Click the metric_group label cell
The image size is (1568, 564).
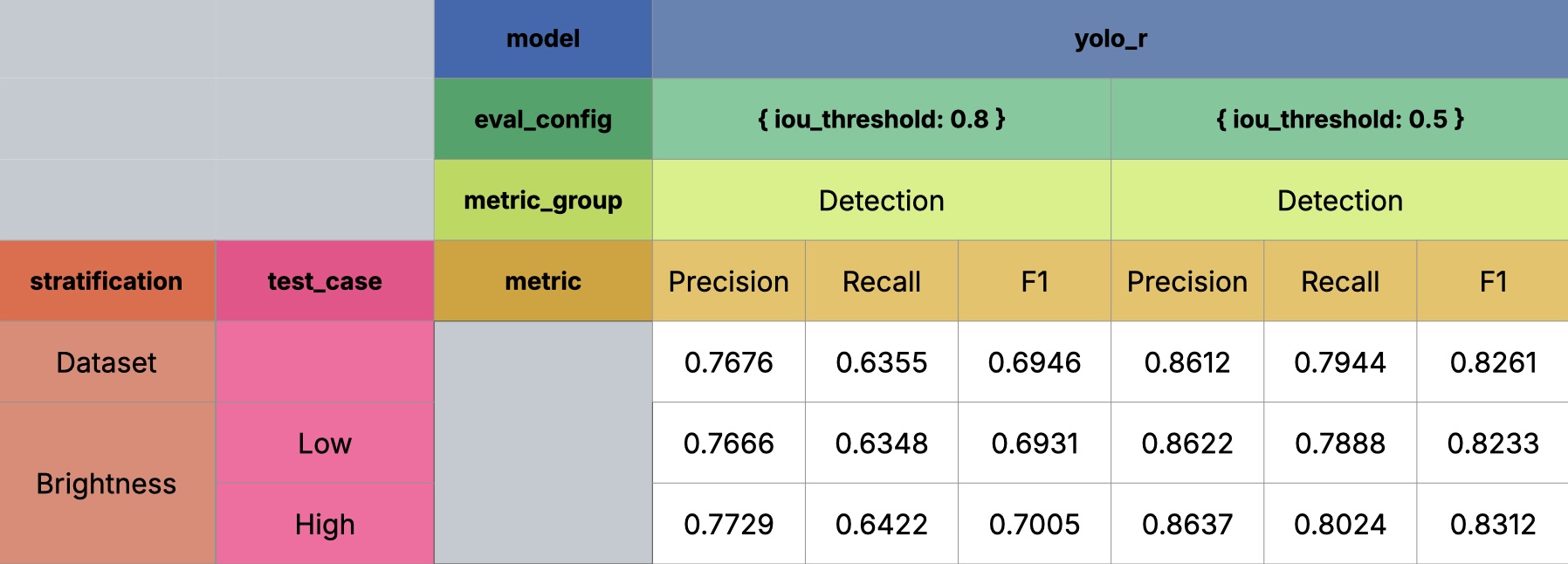pos(543,201)
